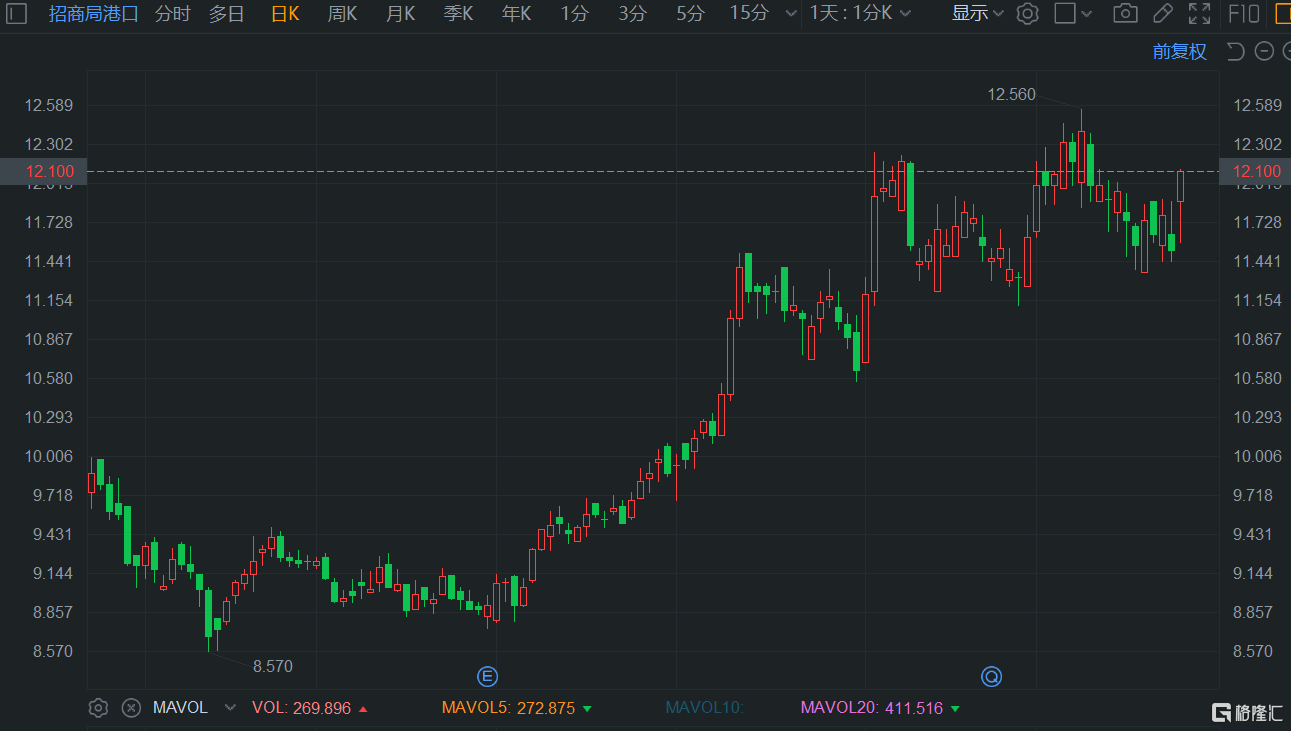Open the 1天:1分K dropdown
Image resolution: width=1291 pixels, height=731 pixels.
pos(860,14)
